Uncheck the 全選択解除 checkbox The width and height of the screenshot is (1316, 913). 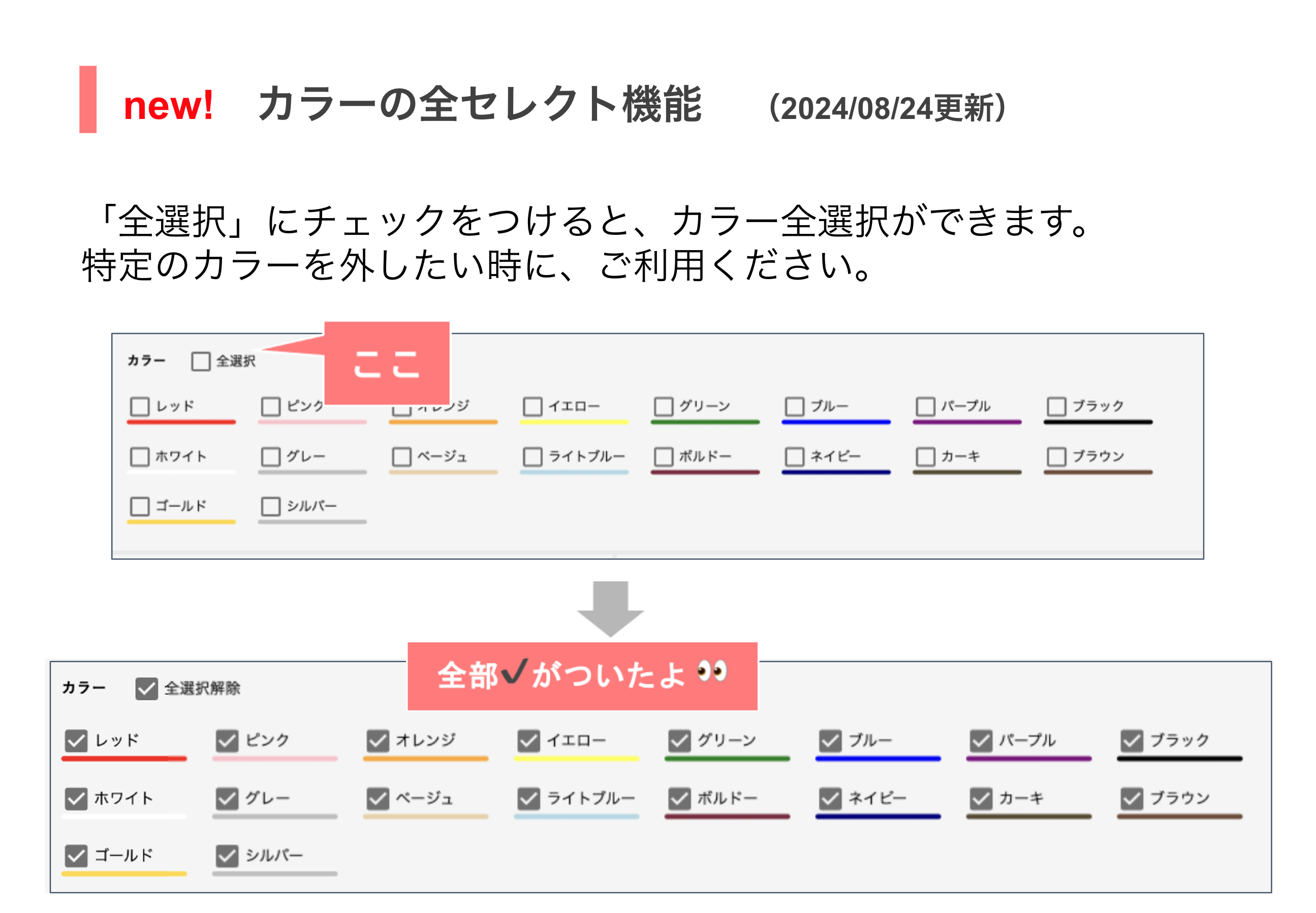coord(146,688)
